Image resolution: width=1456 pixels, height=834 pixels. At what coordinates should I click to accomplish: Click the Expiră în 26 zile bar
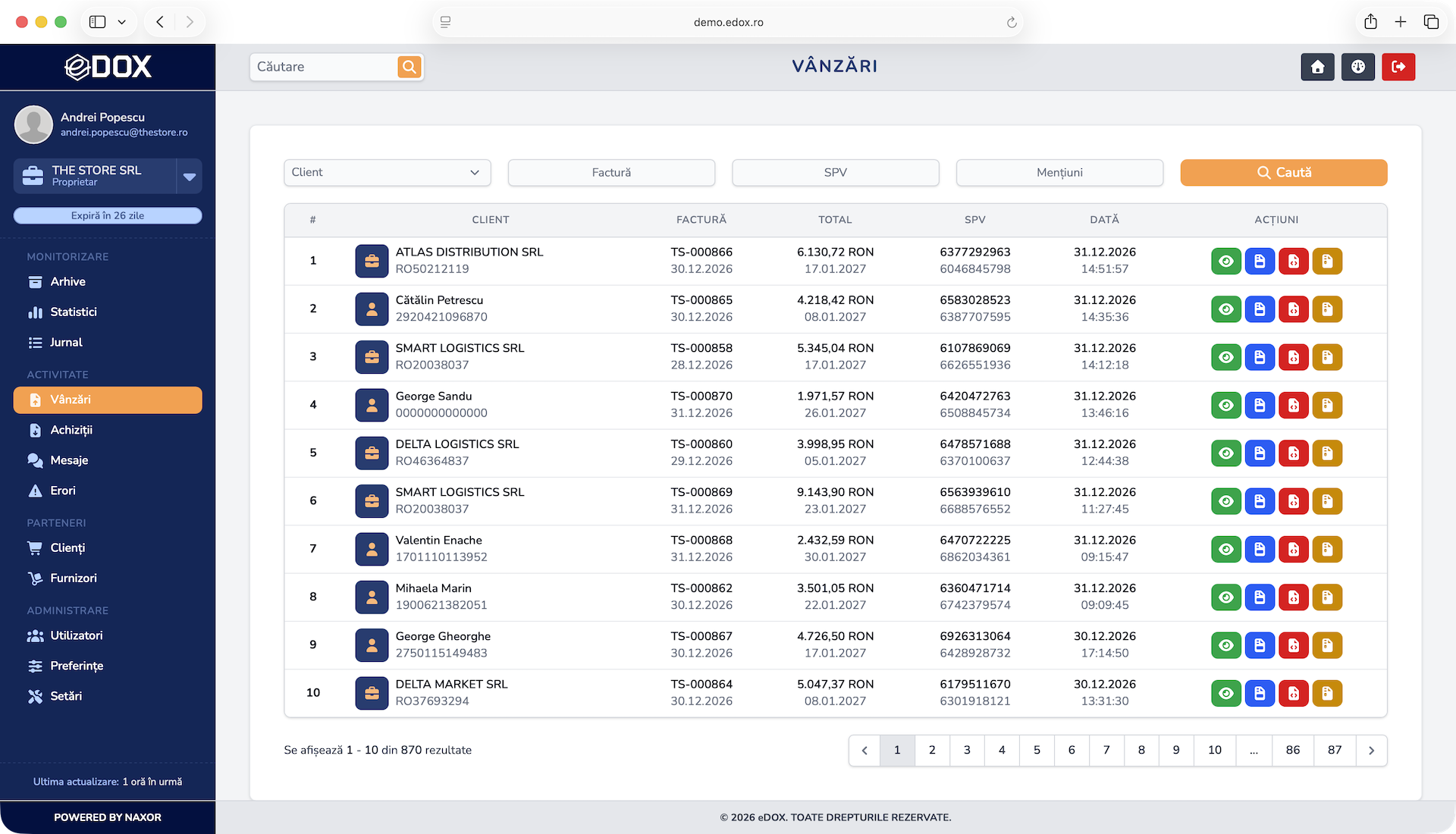point(108,215)
